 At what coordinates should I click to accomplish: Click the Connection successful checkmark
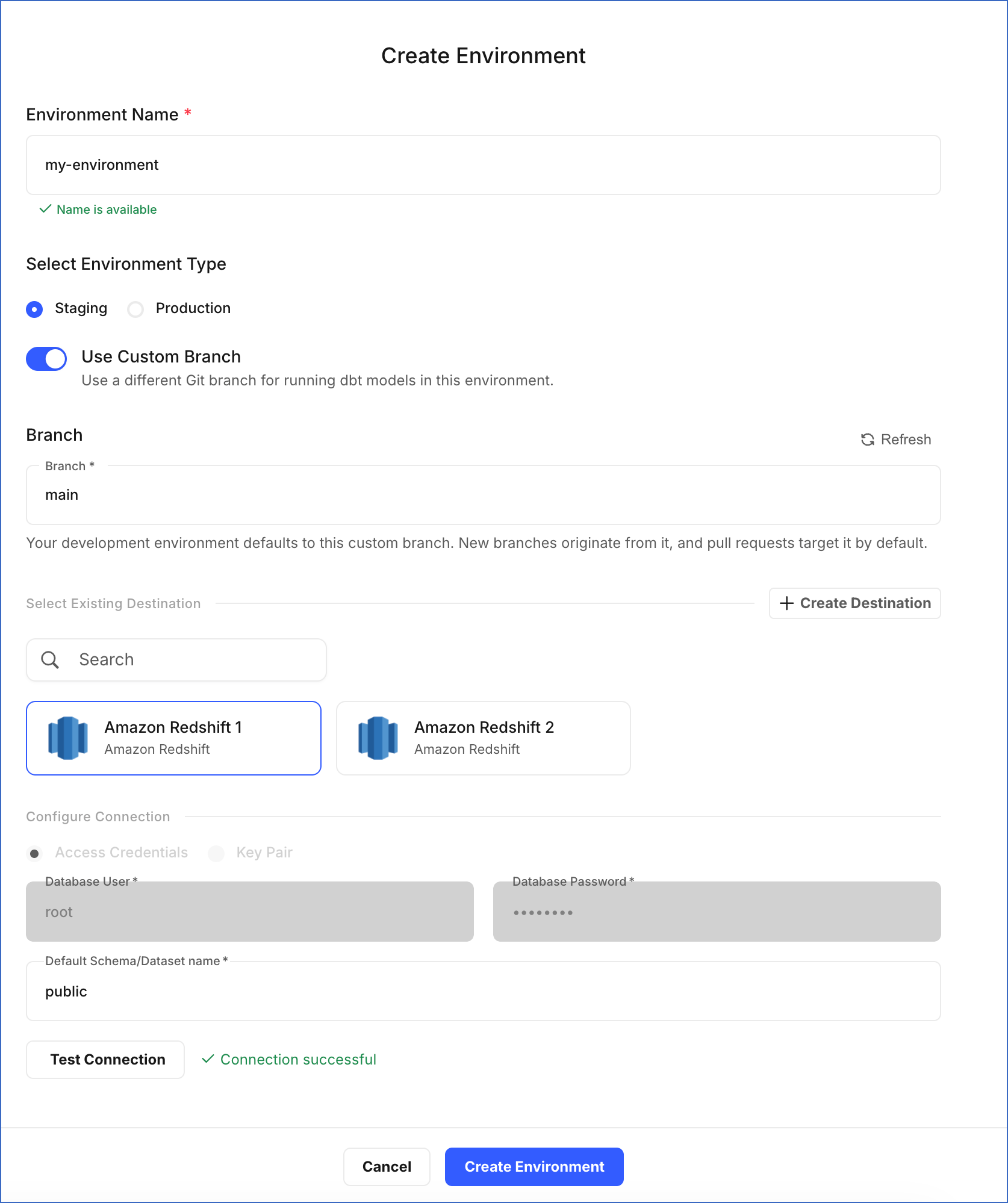pos(208,1059)
